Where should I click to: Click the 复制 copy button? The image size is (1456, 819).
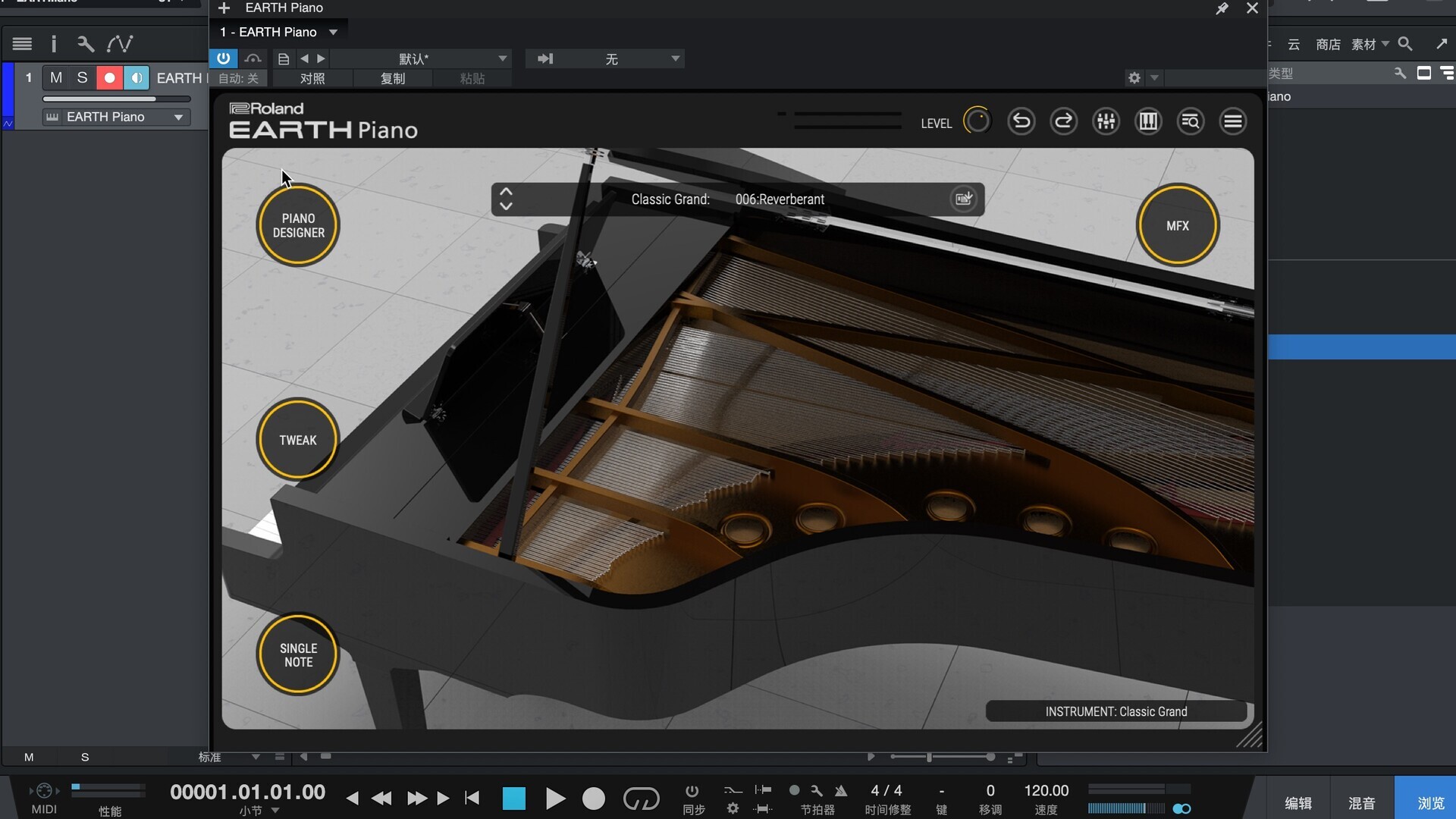392,78
